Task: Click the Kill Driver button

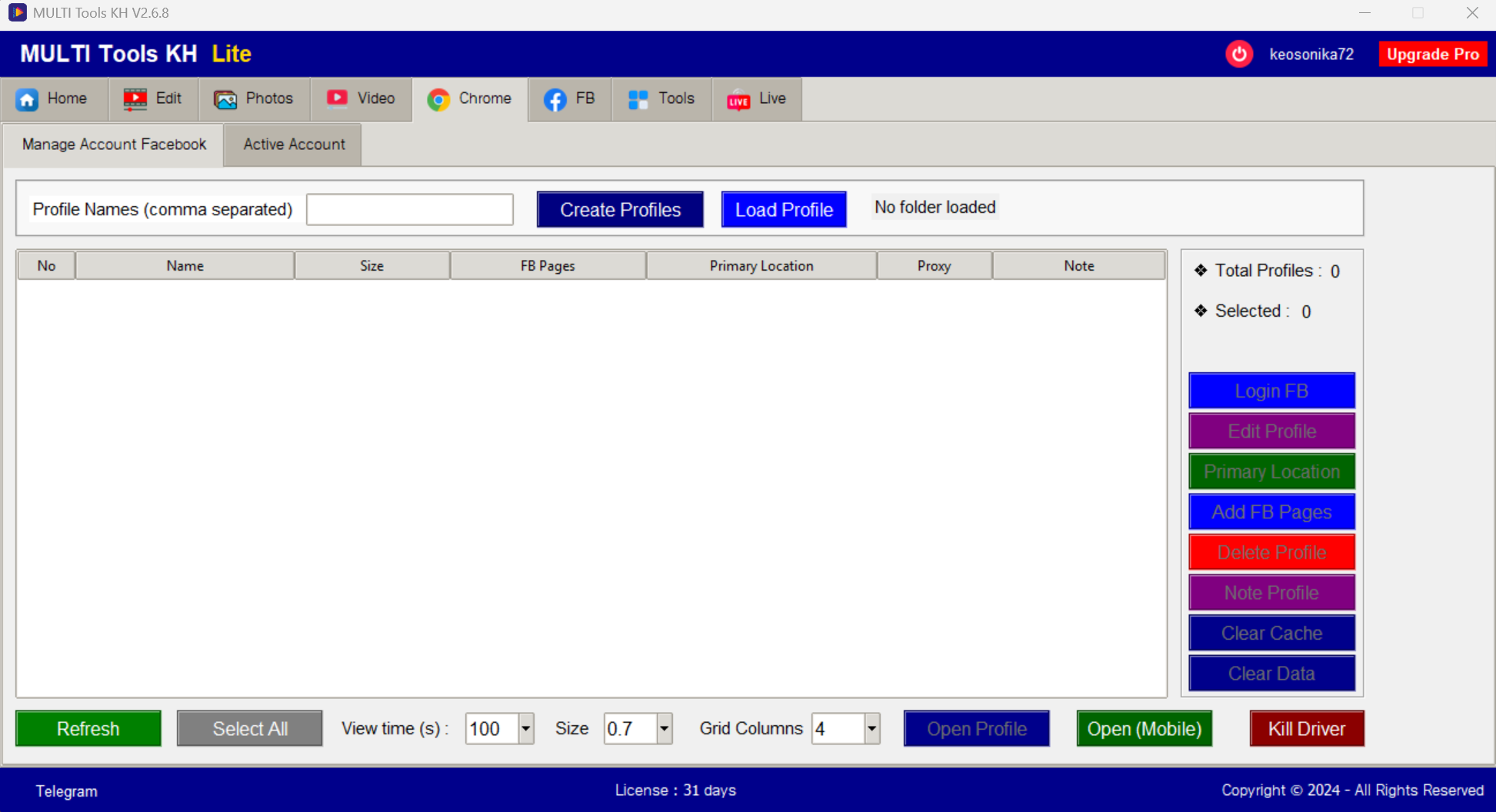Action: pos(1306,728)
